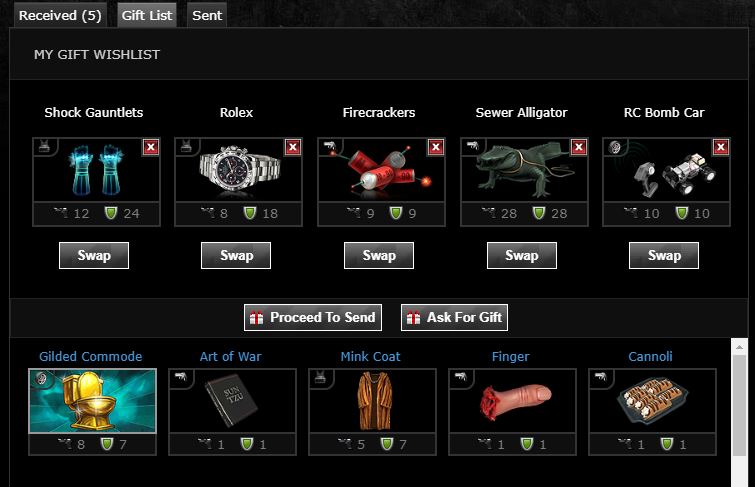
Task: Remove Rolex using red X icon
Action: [x=293, y=147]
